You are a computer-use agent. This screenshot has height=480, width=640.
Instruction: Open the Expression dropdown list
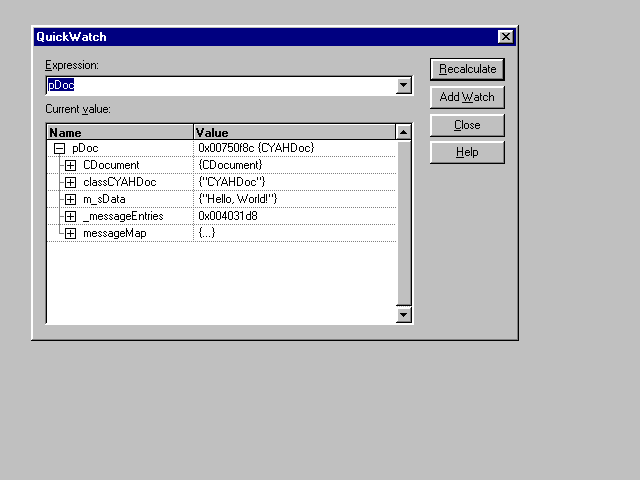[x=404, y=86]
